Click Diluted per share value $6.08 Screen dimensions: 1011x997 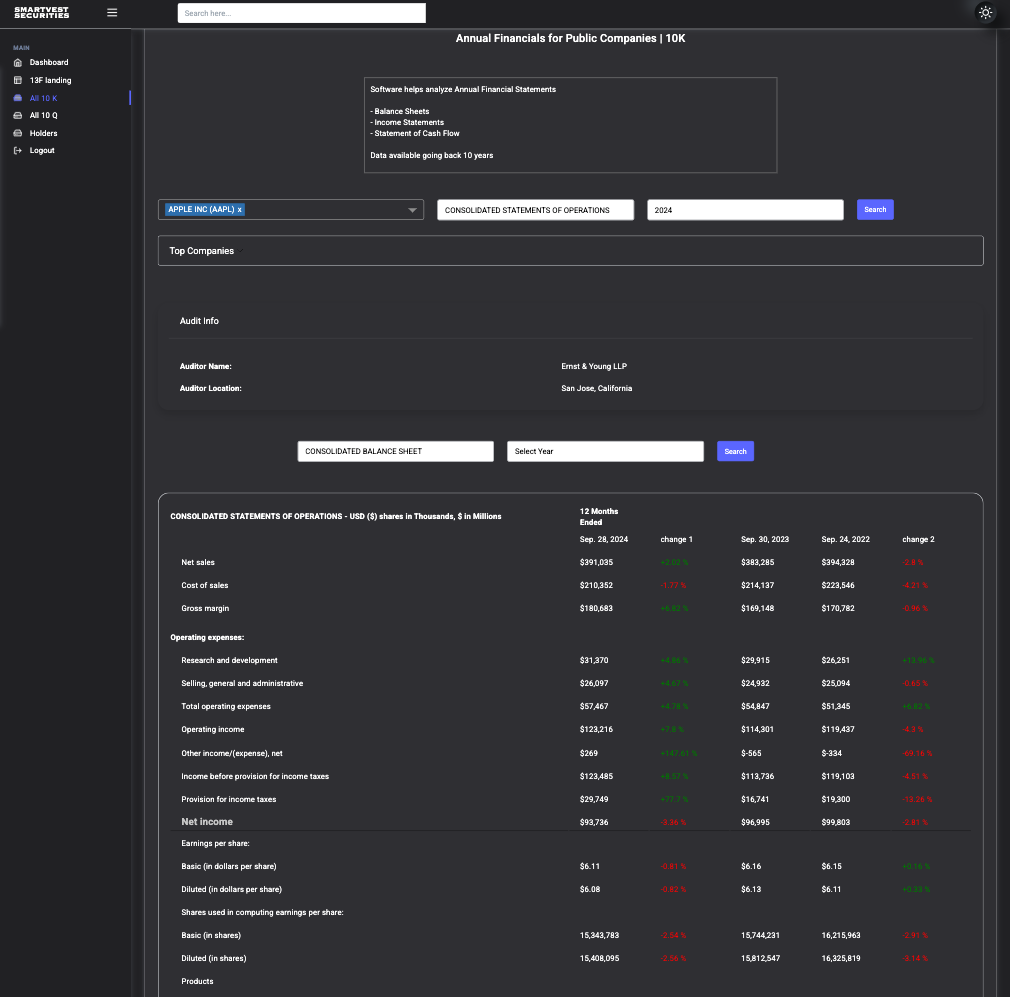click(x=590, y=890)
